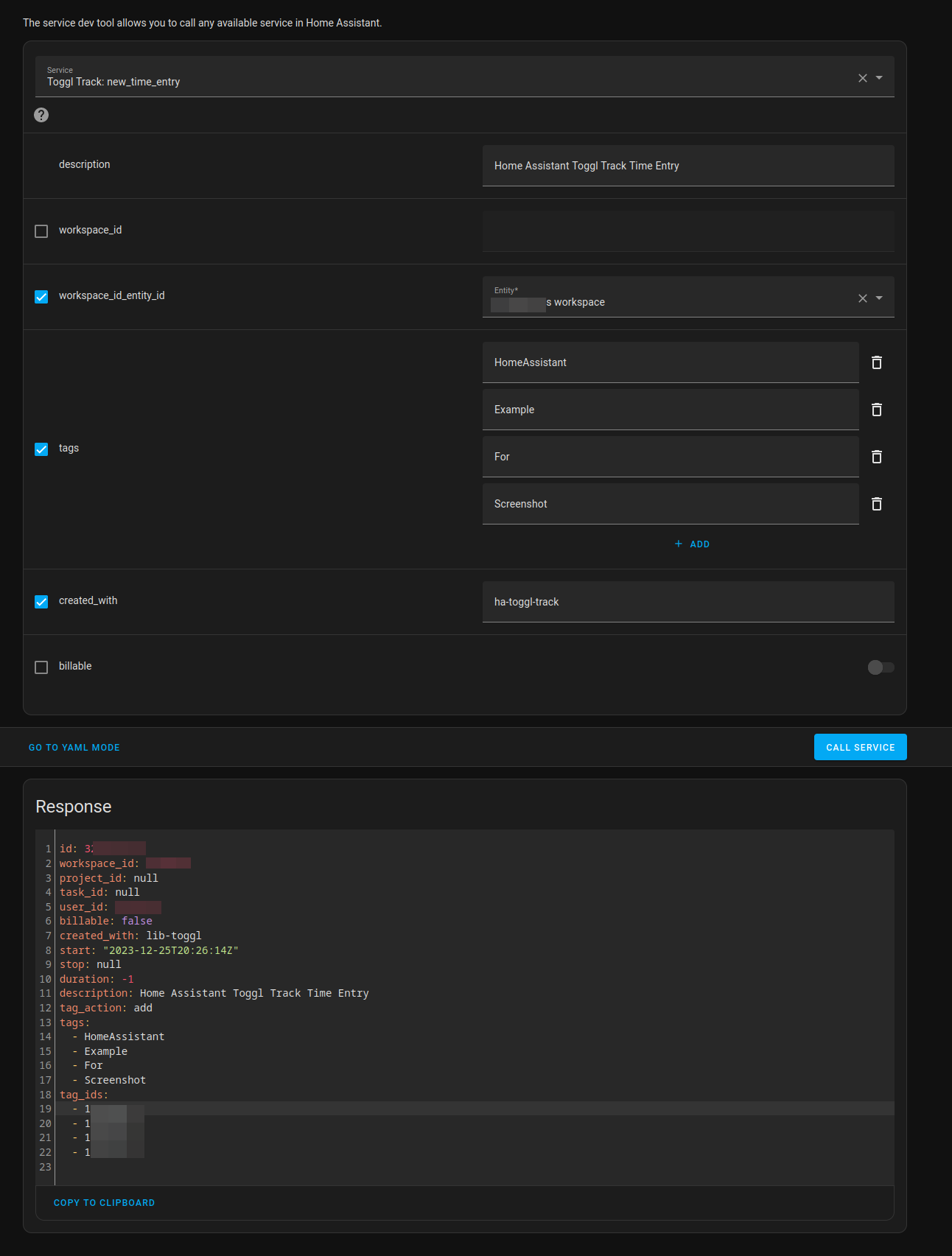Click the 'stop: null' response line
Screen dimensions: 952x1256
(x=91, y=964)
